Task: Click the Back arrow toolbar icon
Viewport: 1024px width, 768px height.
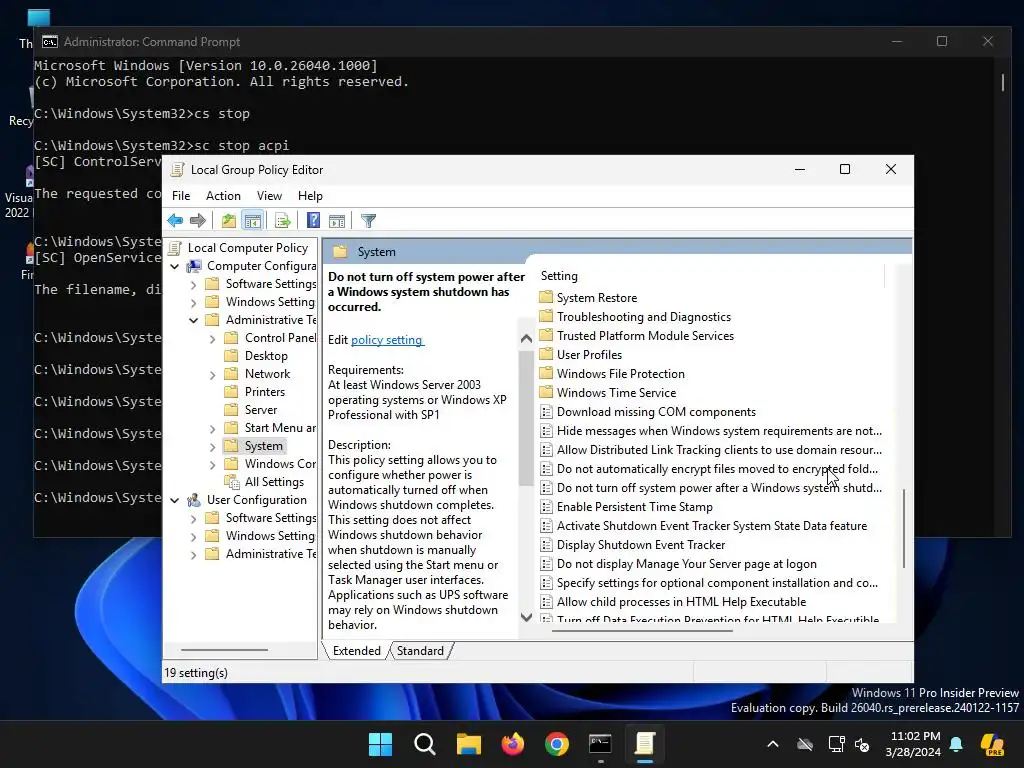Action: tap(175, 221)
